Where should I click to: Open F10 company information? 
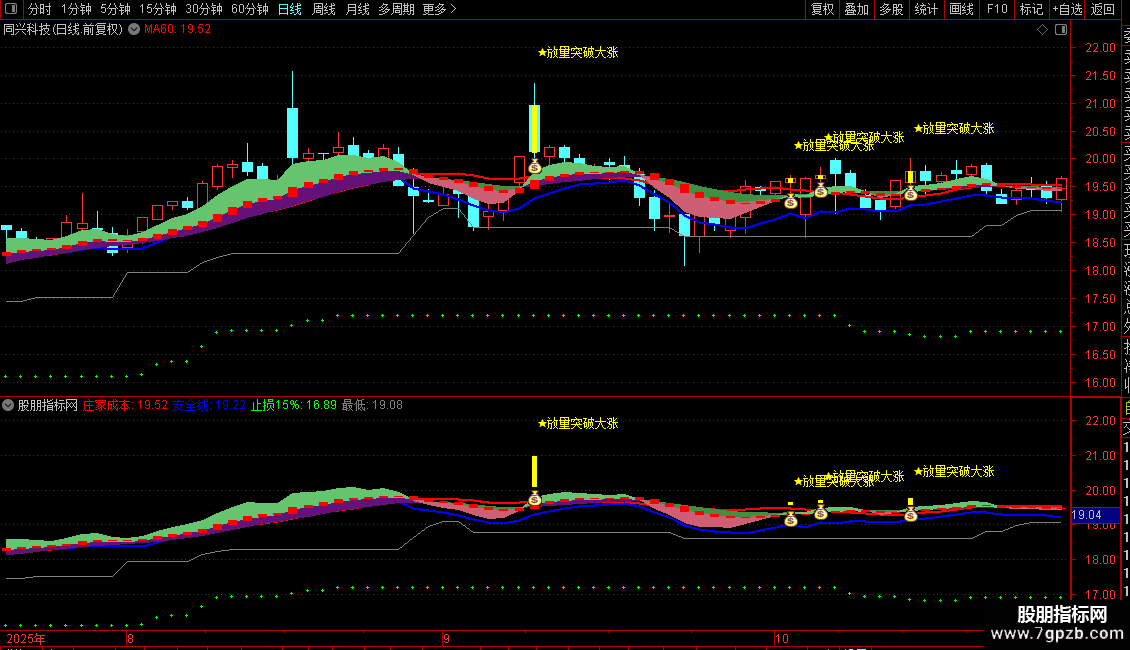click(x=997, y=9)
